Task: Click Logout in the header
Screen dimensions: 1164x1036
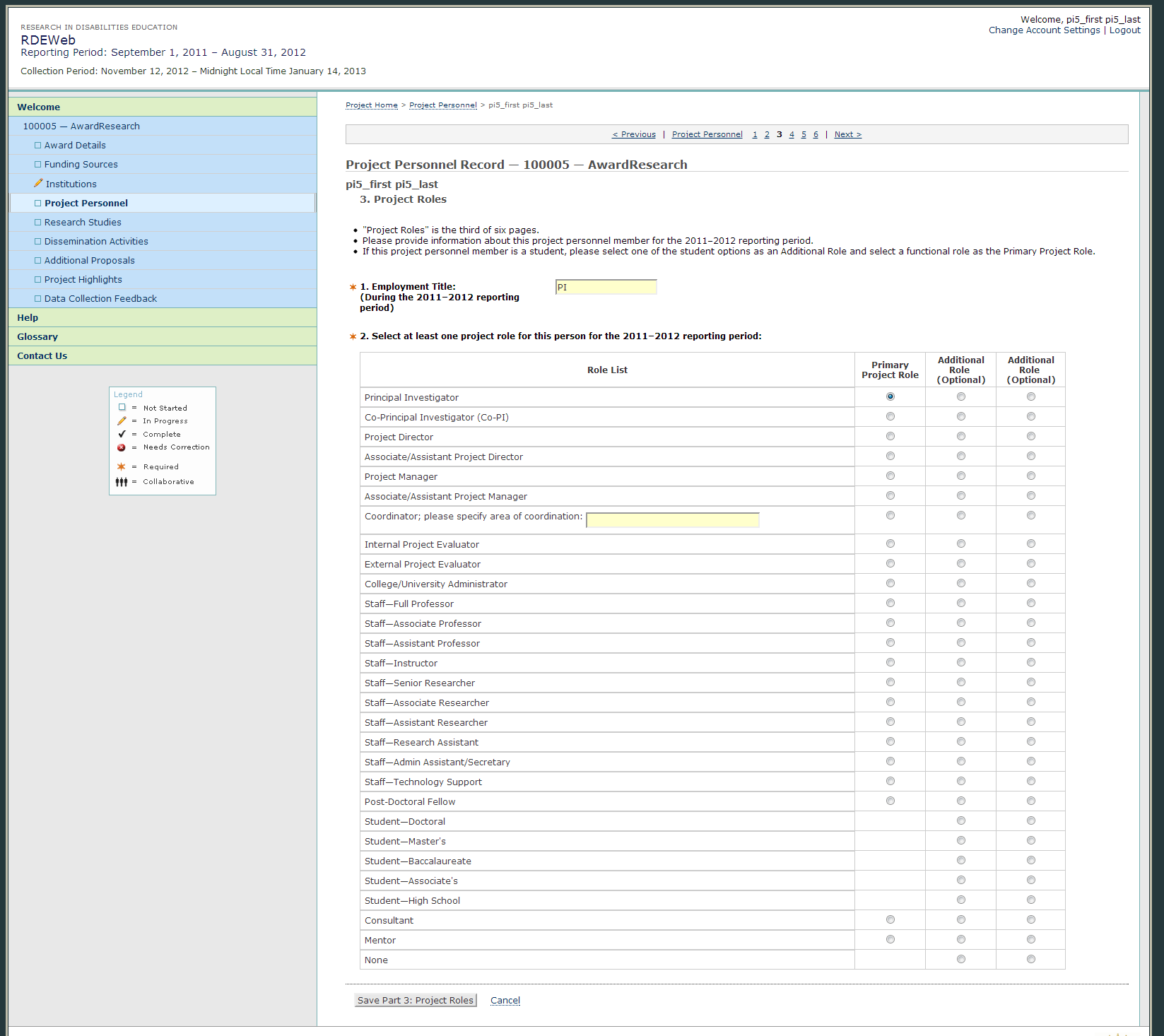Action: [1124, 30]
